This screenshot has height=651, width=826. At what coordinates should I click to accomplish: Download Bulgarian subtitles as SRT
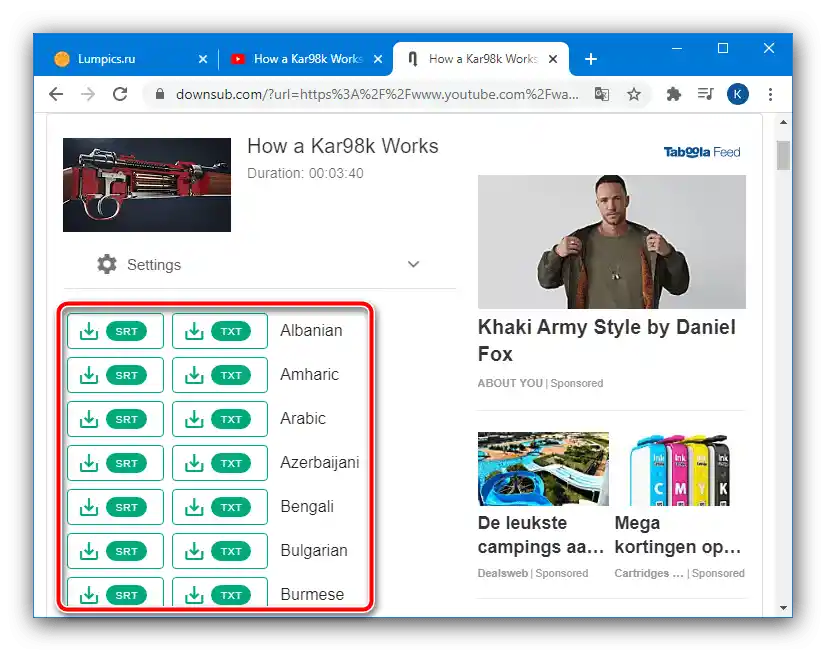click(115, 551)
